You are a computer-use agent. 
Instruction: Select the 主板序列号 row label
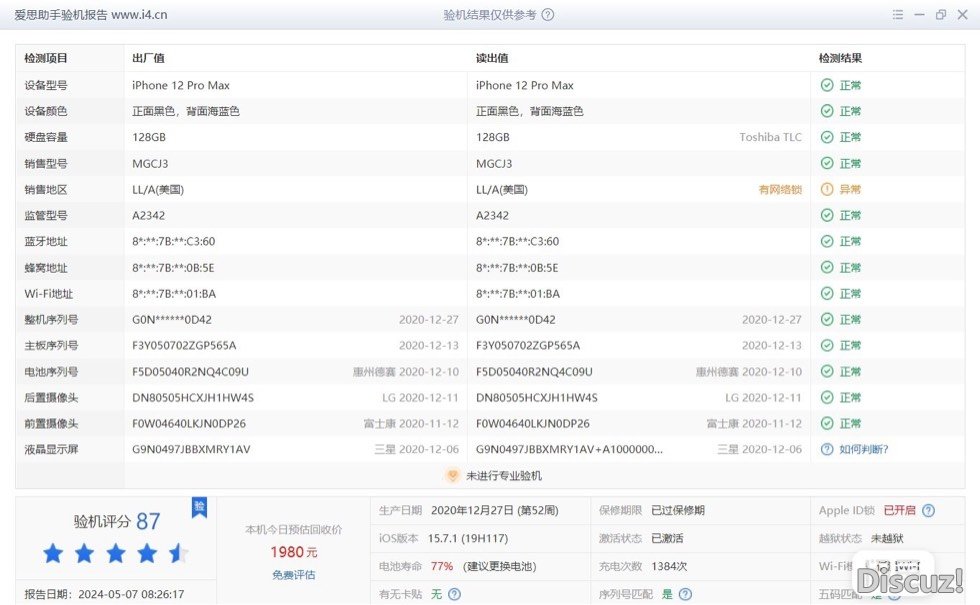click(51, 346)
